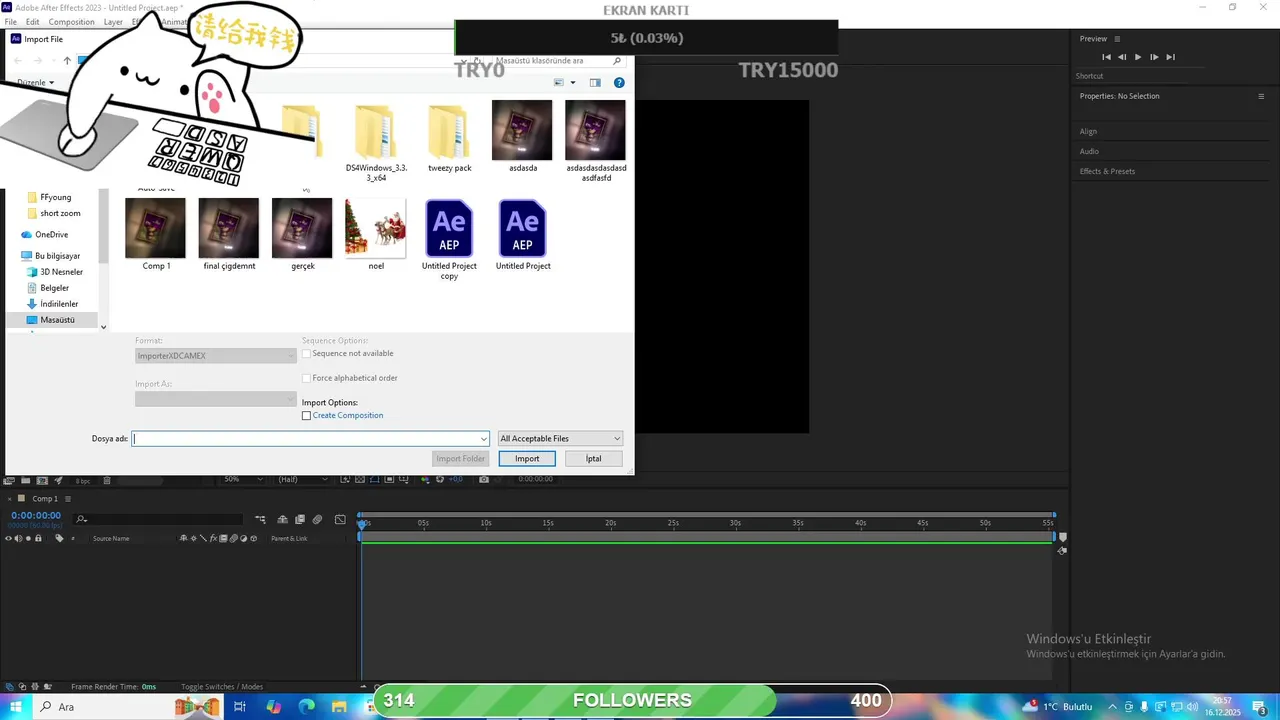Click the İptal cancel button
This screenshot has width=1280, height=720.
click(593, 458)
